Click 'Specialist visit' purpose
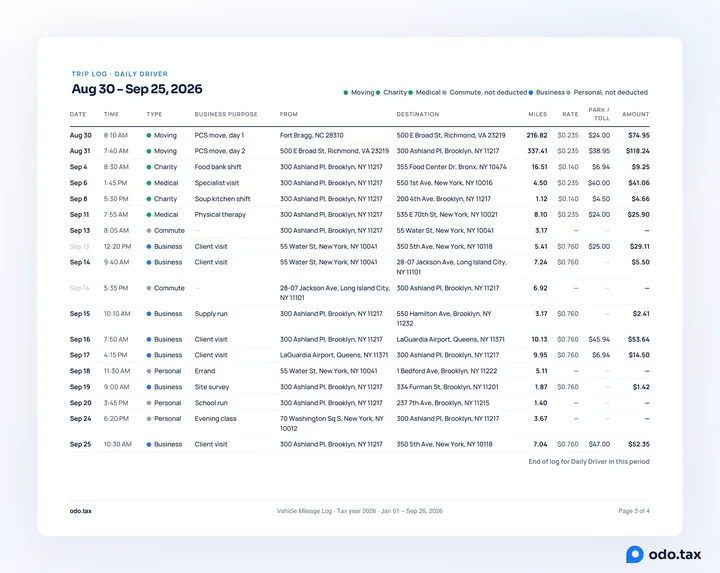 (217, 183)
